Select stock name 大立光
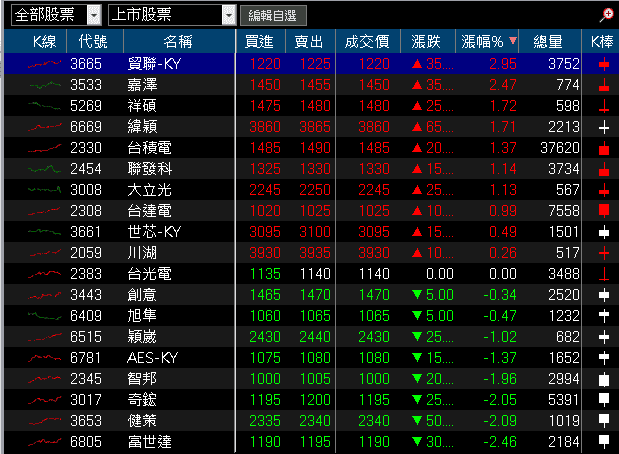Screen dimensions: 619x454 (150, 190)
